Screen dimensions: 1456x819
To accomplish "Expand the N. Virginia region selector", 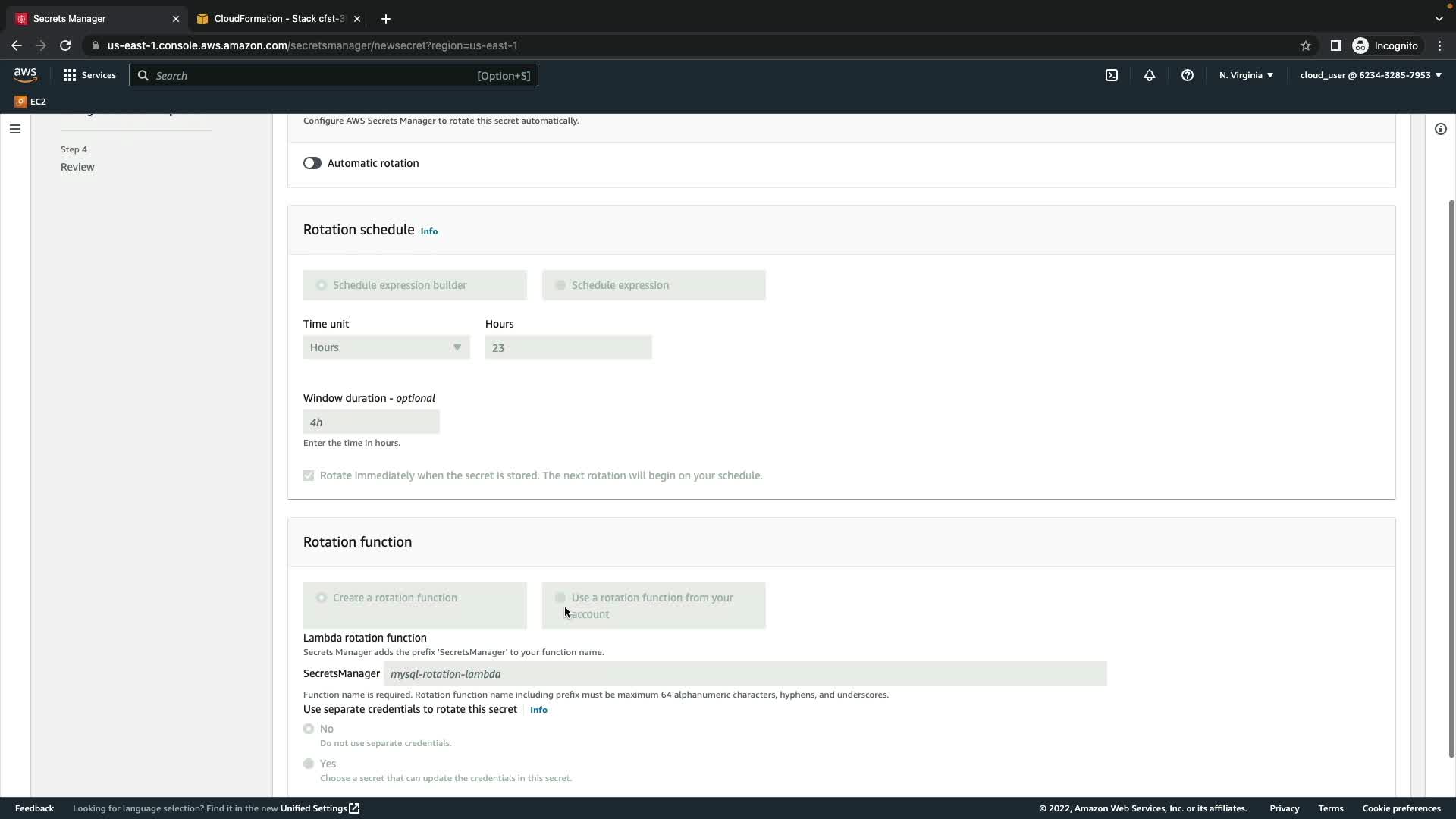I will [1246, 75].
